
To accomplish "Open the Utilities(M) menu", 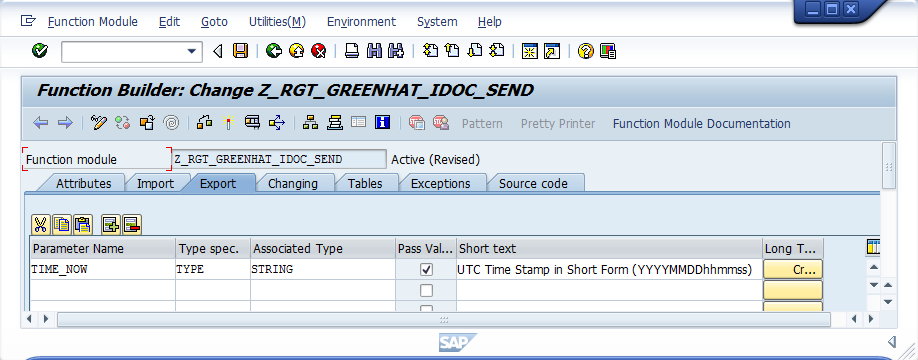I will pyautogui.click(x=277, y=22).
